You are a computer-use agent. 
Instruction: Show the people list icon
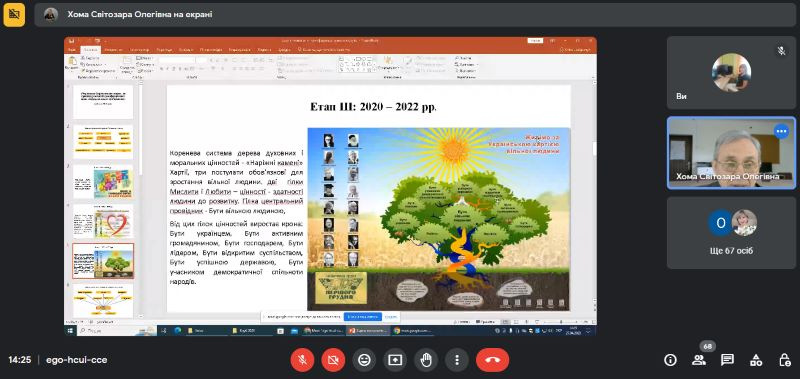click(698, 360)
